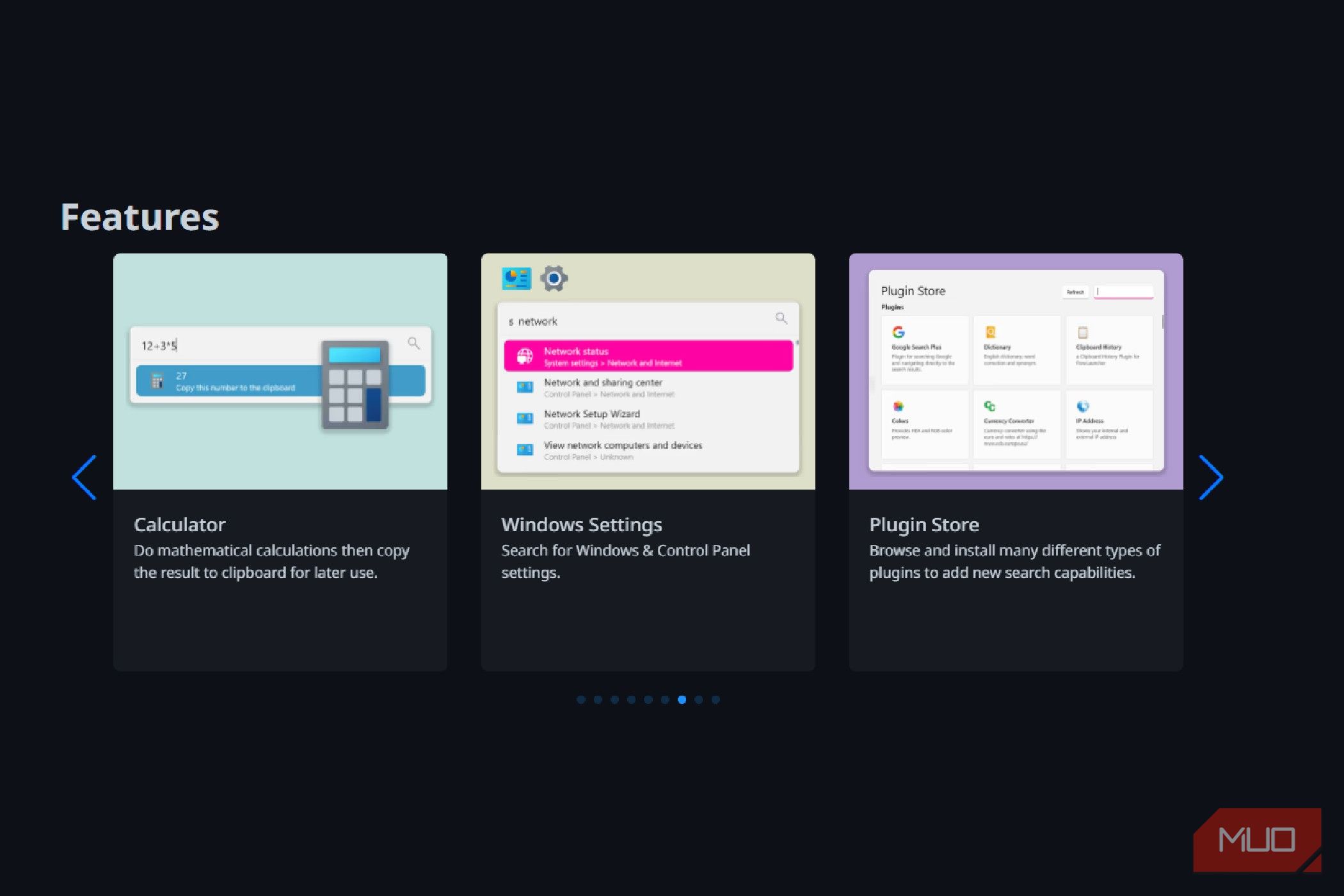Click the next carousel arrow
The width and height of the screenshot is (1344, 896).
(x=1211, y=477)
